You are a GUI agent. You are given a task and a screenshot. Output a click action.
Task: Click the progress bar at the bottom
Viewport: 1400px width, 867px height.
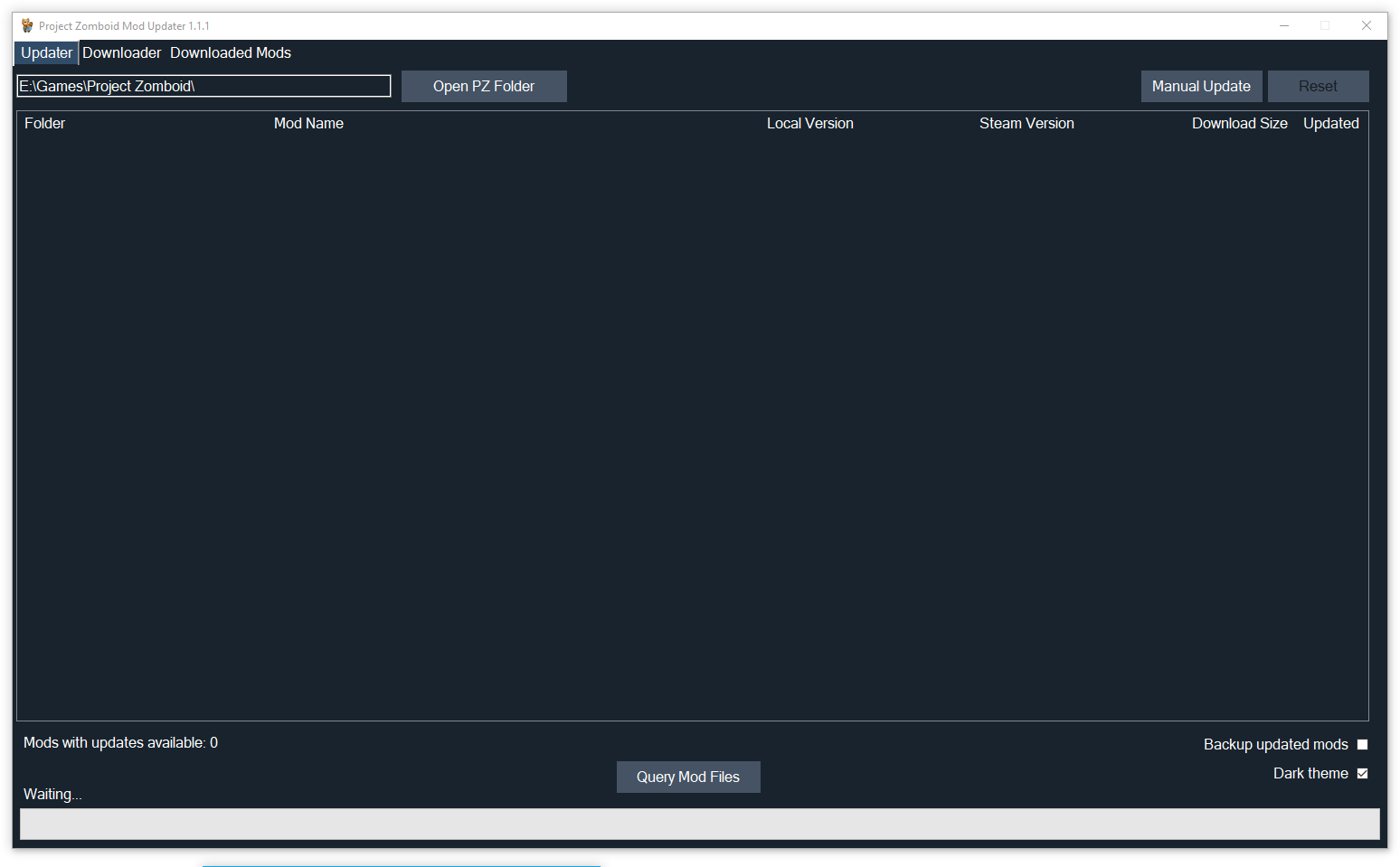(700, 824)
